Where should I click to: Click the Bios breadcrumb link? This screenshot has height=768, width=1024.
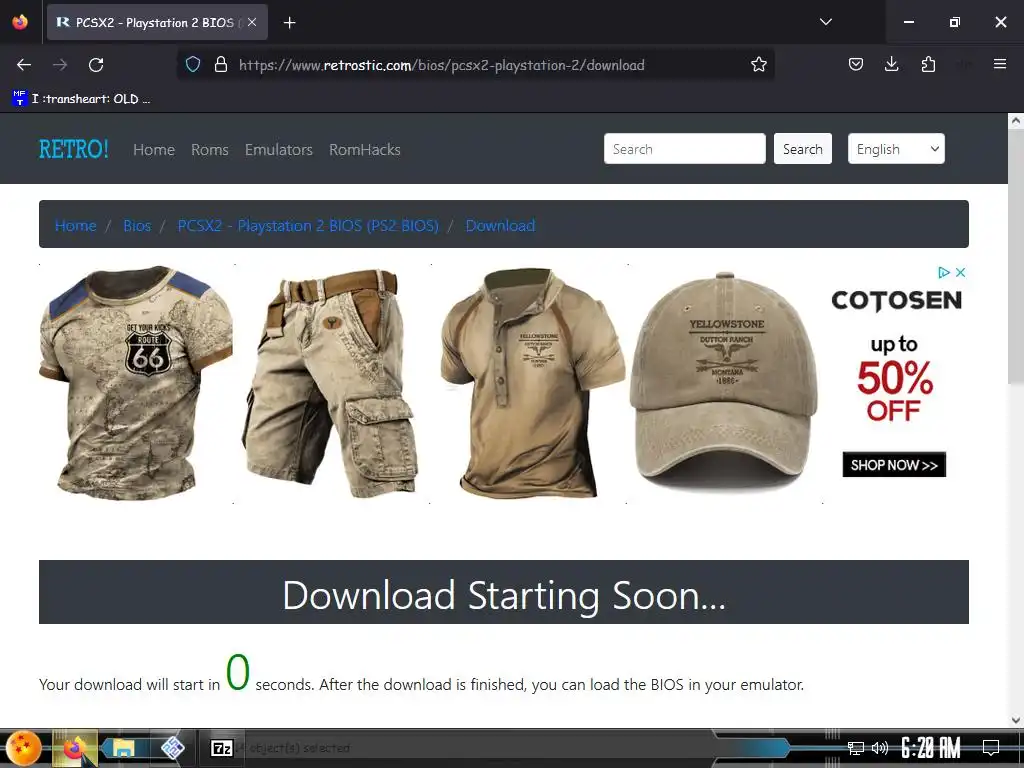pyautogui.click(x=137, y=225)
